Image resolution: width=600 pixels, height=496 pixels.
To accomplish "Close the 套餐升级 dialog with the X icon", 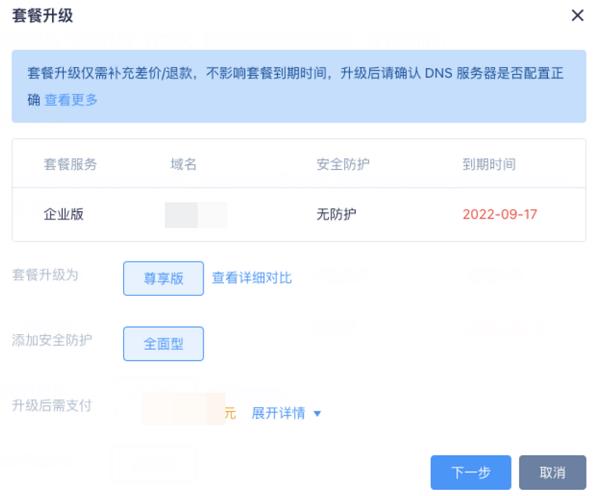I will point(577,16).
